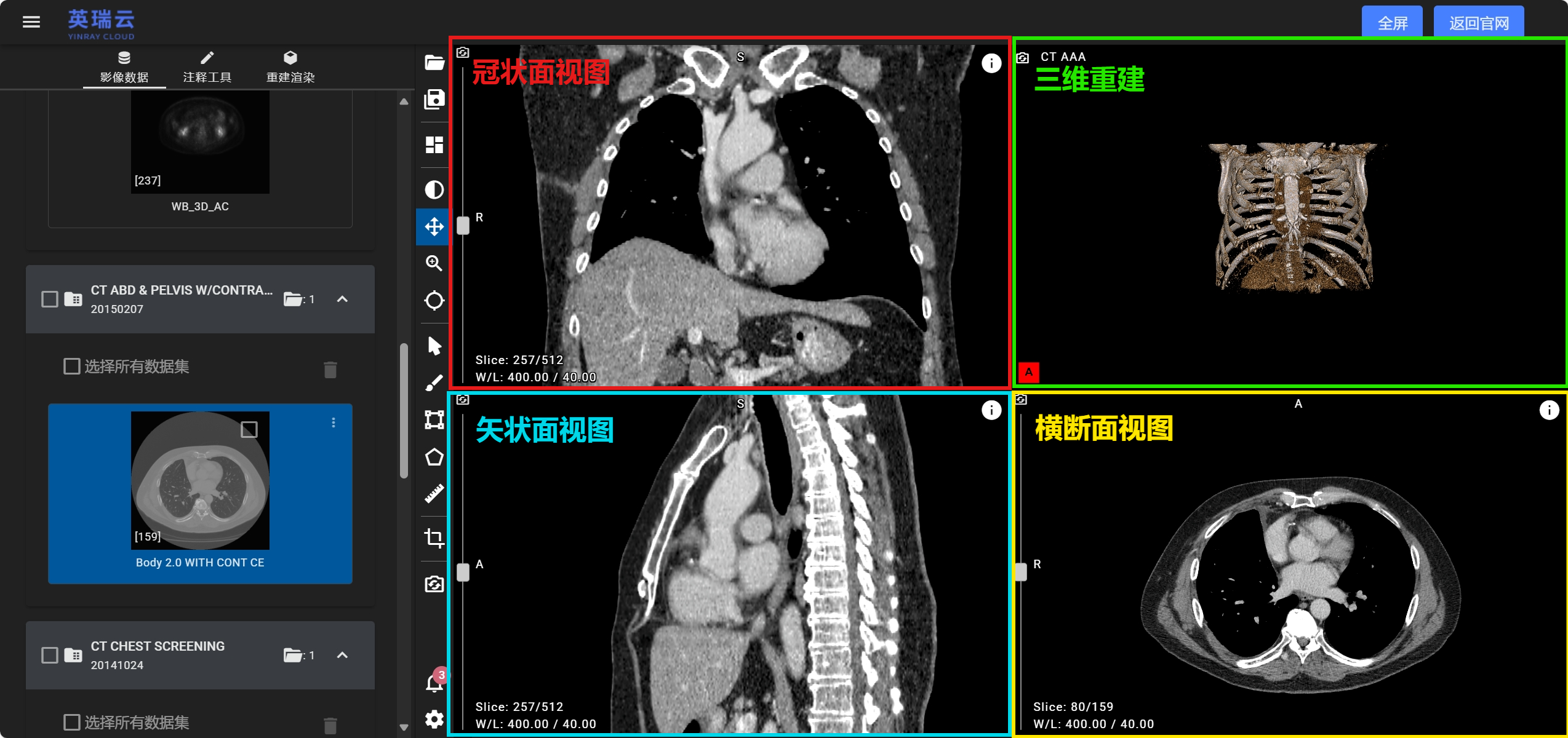Select the paint brush tool
The height and width of the screenshot is (738, 1568).
click(x=434, y=383)
